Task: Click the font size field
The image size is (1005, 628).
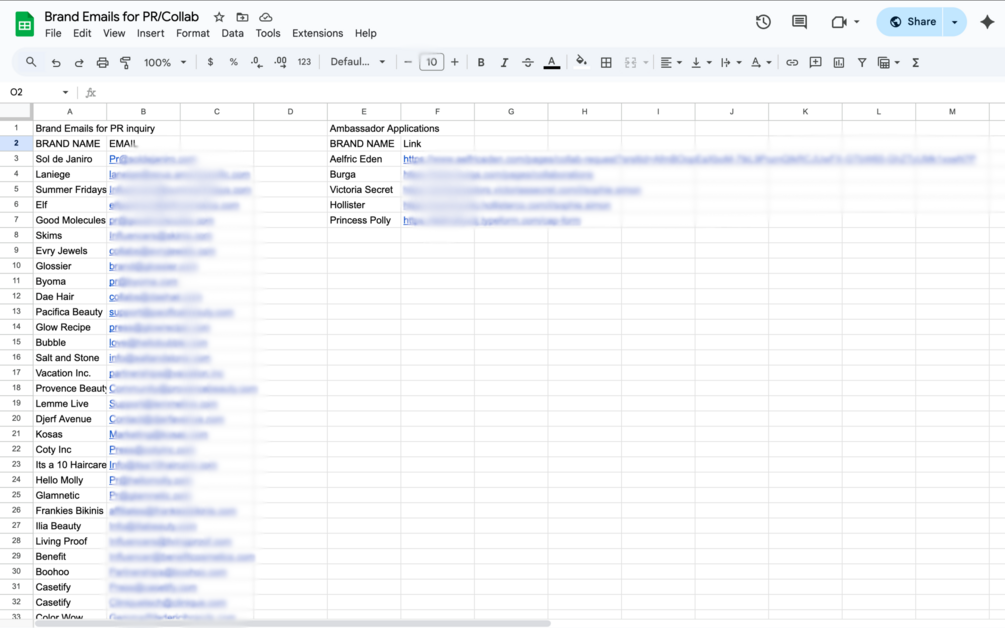Action: [431, 62]
